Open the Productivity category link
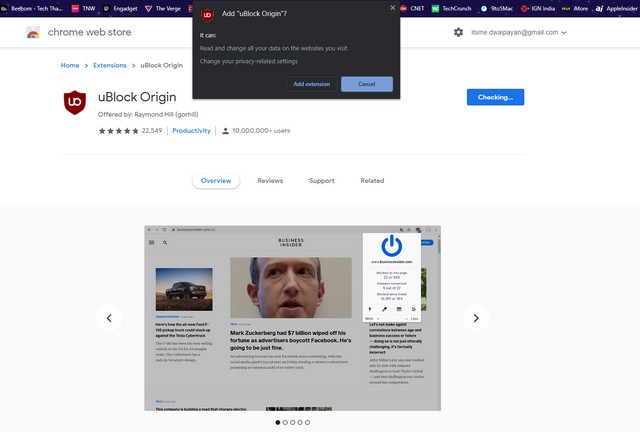Viewport: 640px width, 432px height. pos(191,131)
